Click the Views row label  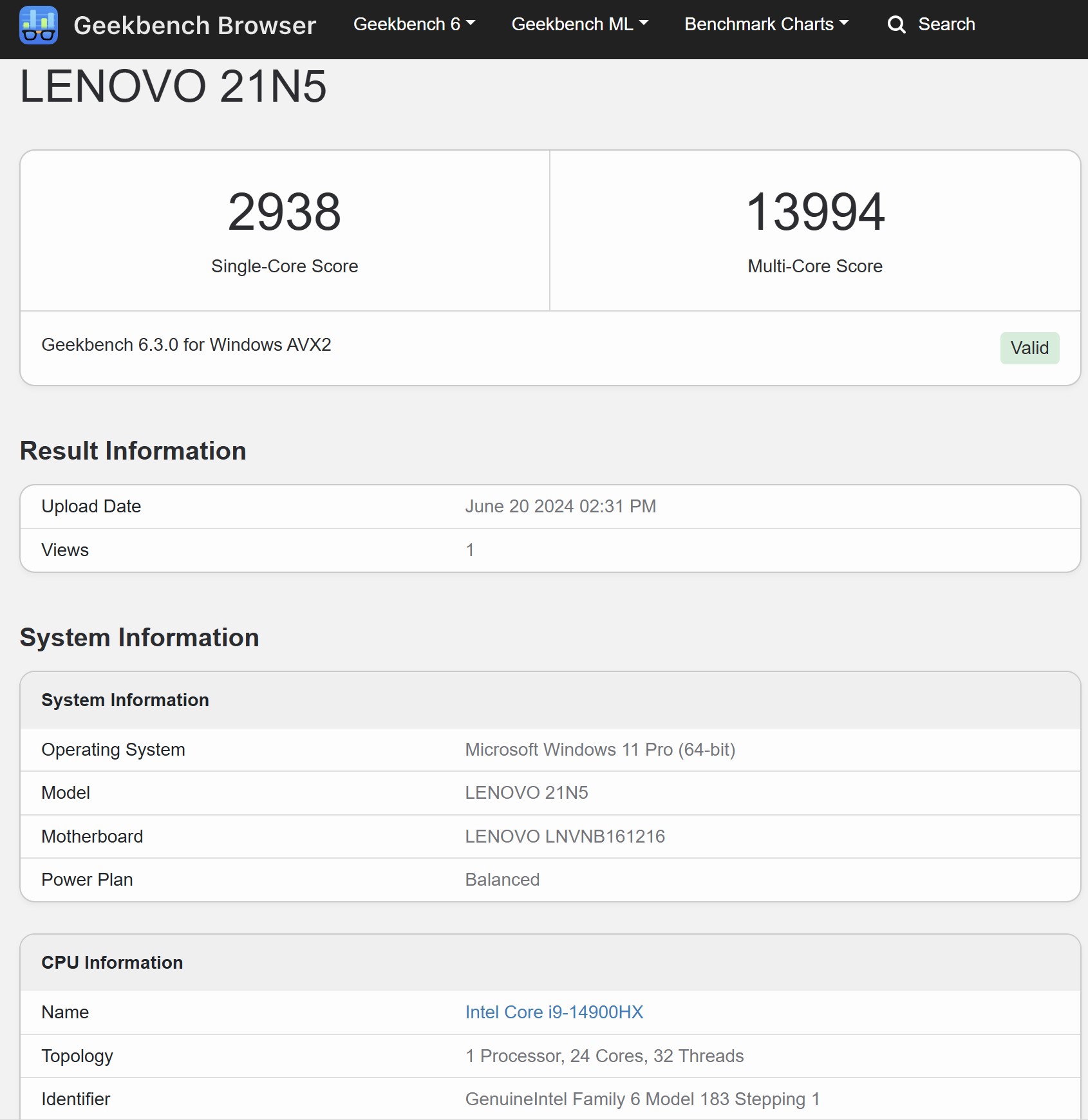tap(65, 550)
